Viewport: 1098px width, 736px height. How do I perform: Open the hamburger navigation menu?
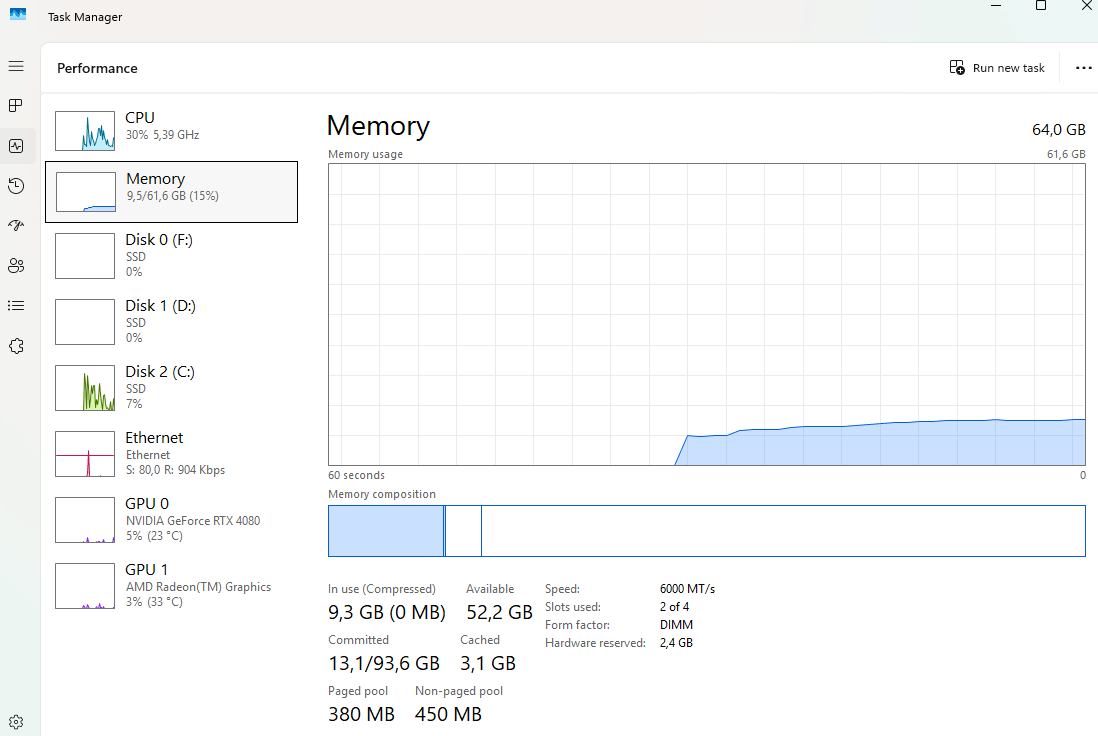pos(16,66)
